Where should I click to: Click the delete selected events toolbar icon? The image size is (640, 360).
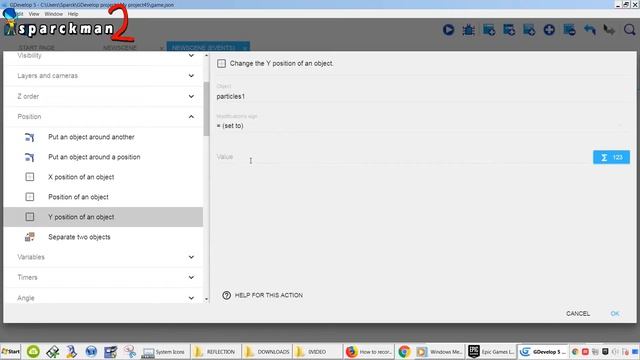(x=569, y=30)
